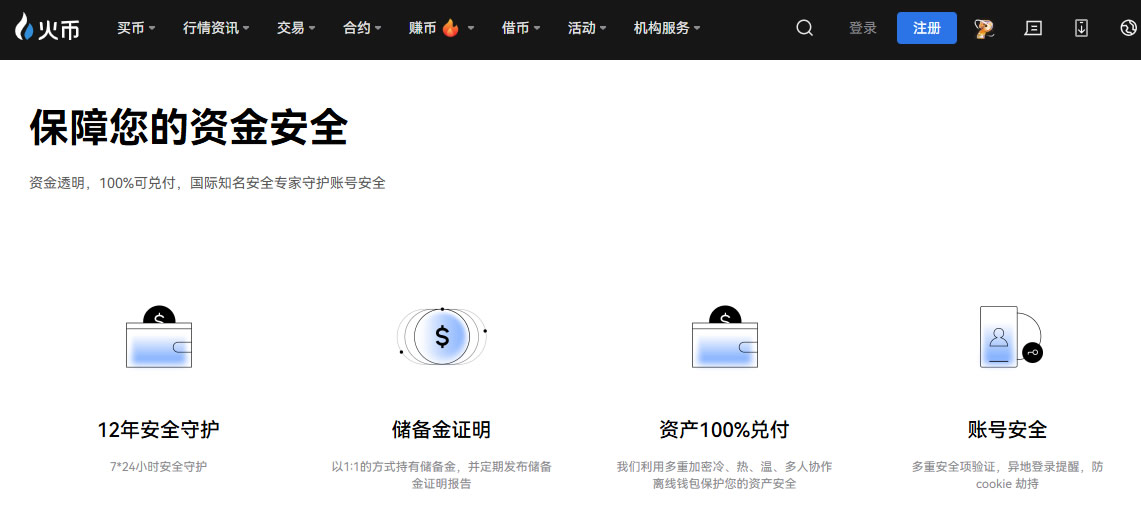Image resolution: width=1141 pixels, height=522 pixels.
Task: Expand the 行情资讯 dropdown menu
Action: pos(216,28)
